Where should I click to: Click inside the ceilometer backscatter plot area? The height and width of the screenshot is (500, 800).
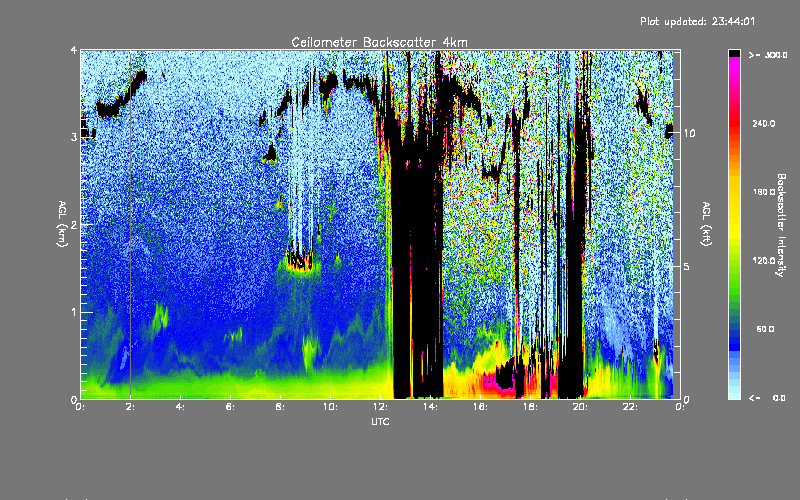(x=380, y=224)
